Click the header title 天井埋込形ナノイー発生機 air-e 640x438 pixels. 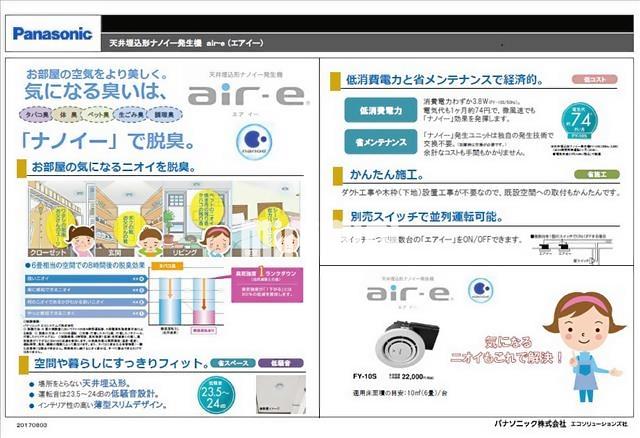(x=186, y=43)
